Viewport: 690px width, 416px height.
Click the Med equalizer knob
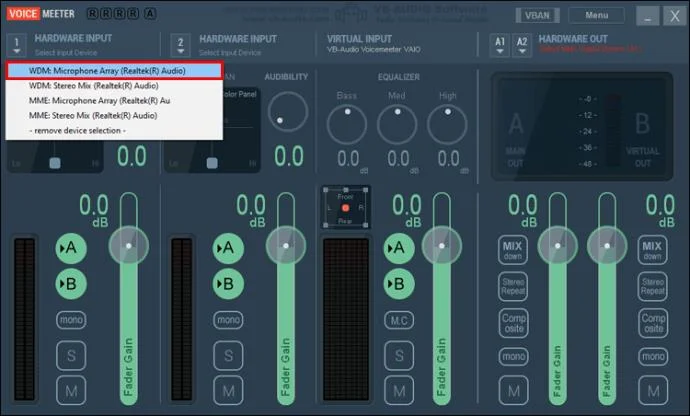coord(397,125)
